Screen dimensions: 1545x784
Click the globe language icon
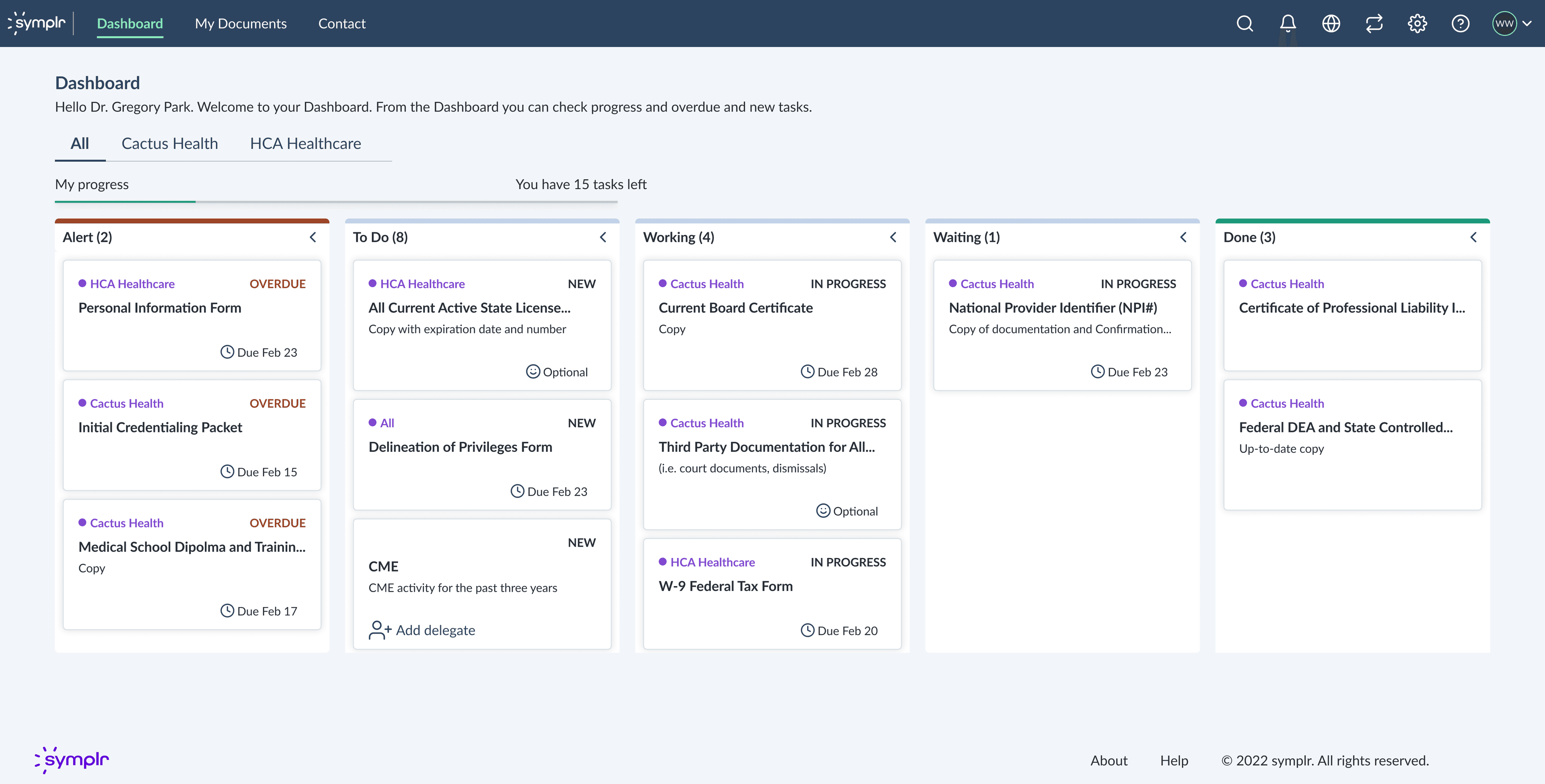[x=1331, y=23]
